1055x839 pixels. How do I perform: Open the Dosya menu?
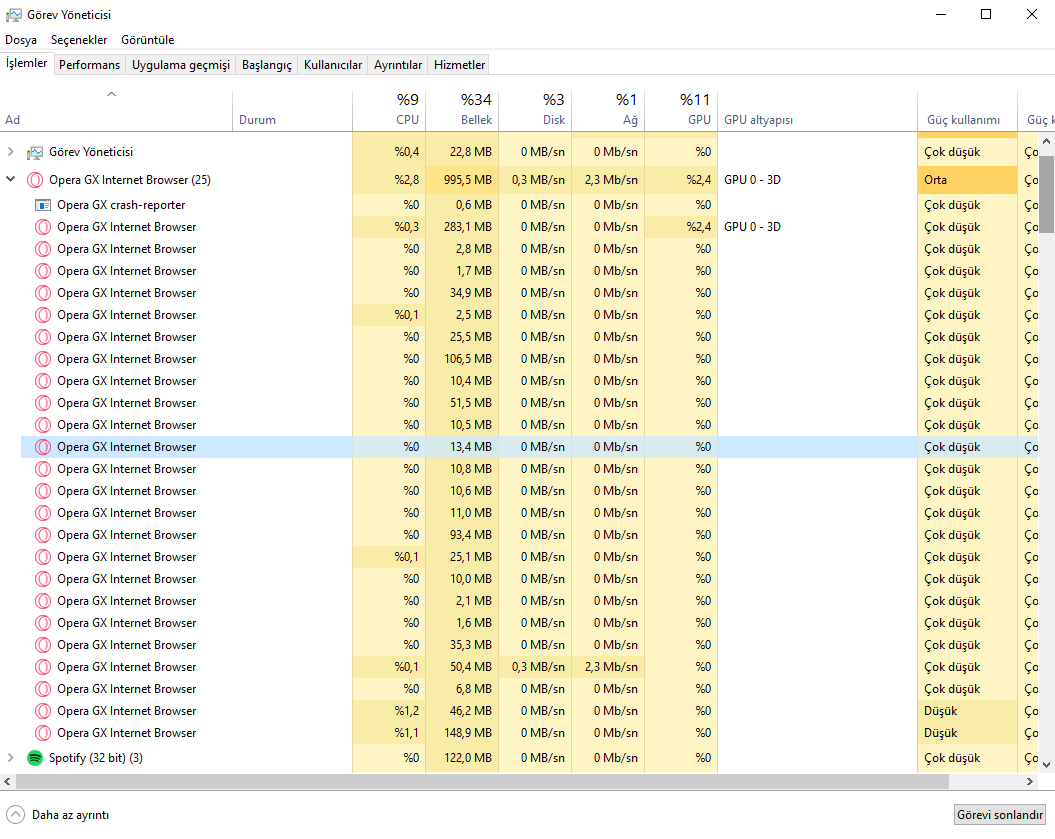(x=21, y=40)
